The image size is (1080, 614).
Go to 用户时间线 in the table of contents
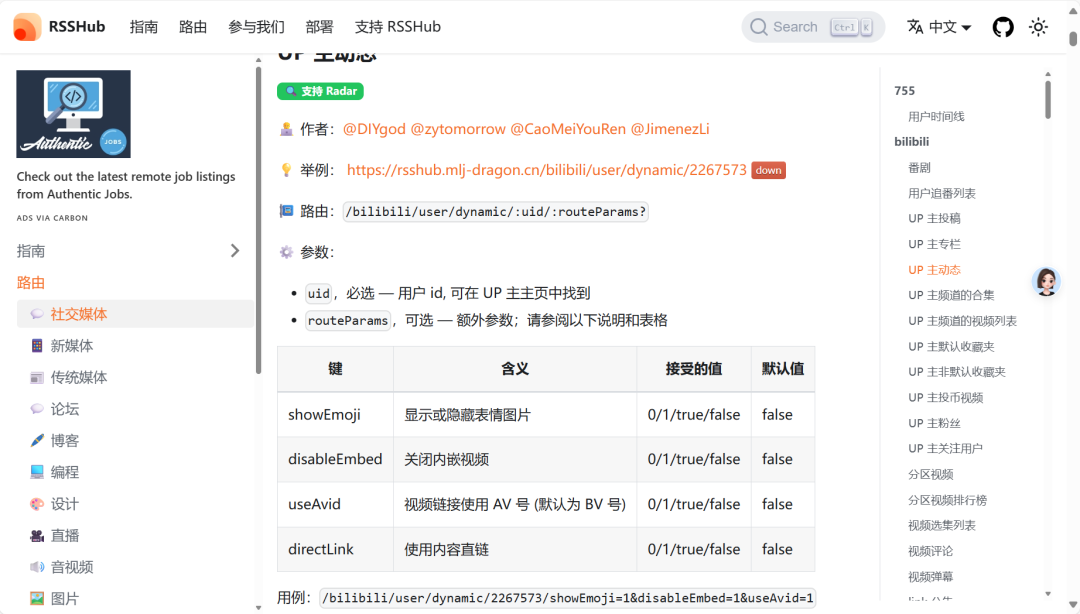(935, 116)
